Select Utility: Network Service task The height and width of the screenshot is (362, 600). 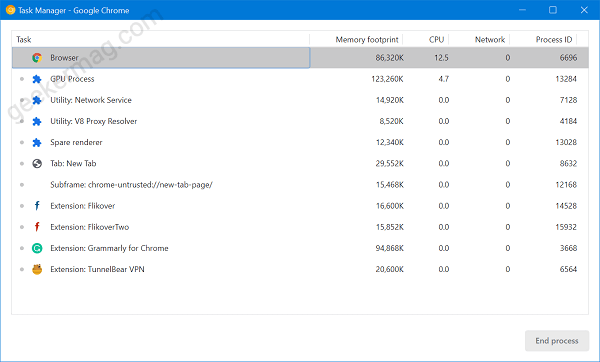point(300,100)
